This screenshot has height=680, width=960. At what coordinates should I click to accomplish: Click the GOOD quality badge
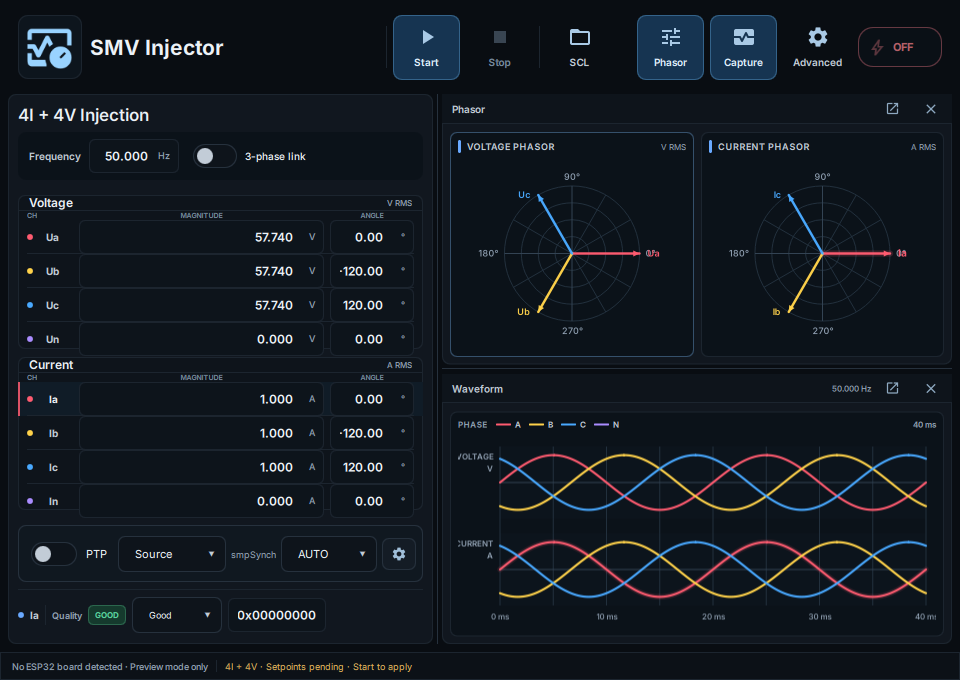[x=107, y=615]
